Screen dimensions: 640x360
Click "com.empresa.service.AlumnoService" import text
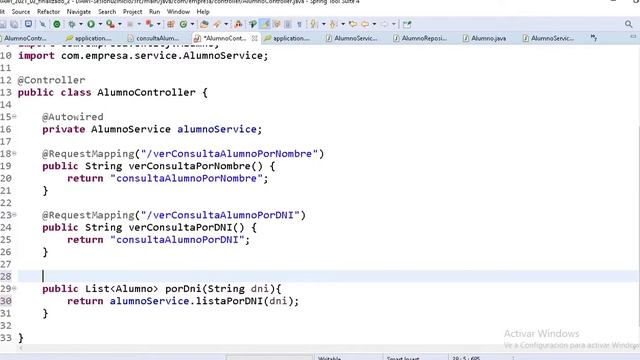click(162, 56)
